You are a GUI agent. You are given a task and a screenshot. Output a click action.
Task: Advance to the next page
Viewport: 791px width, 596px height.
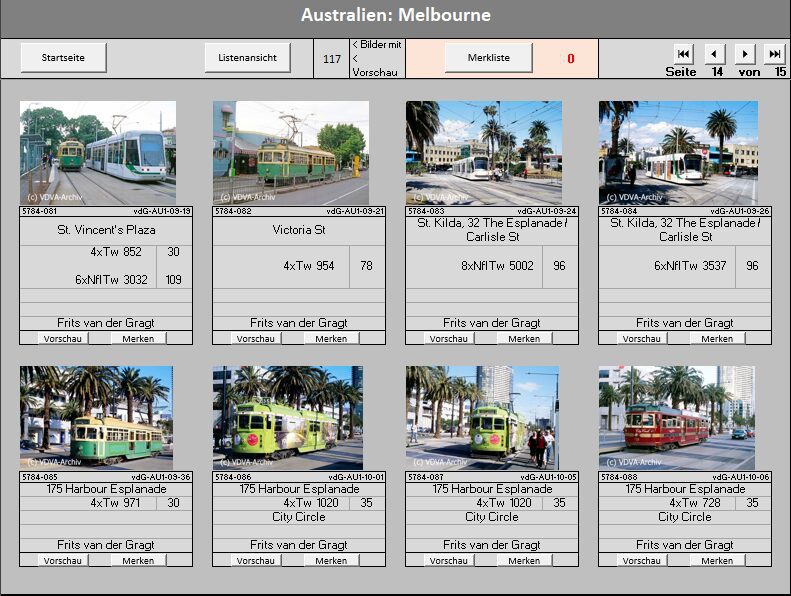[745, 53]
